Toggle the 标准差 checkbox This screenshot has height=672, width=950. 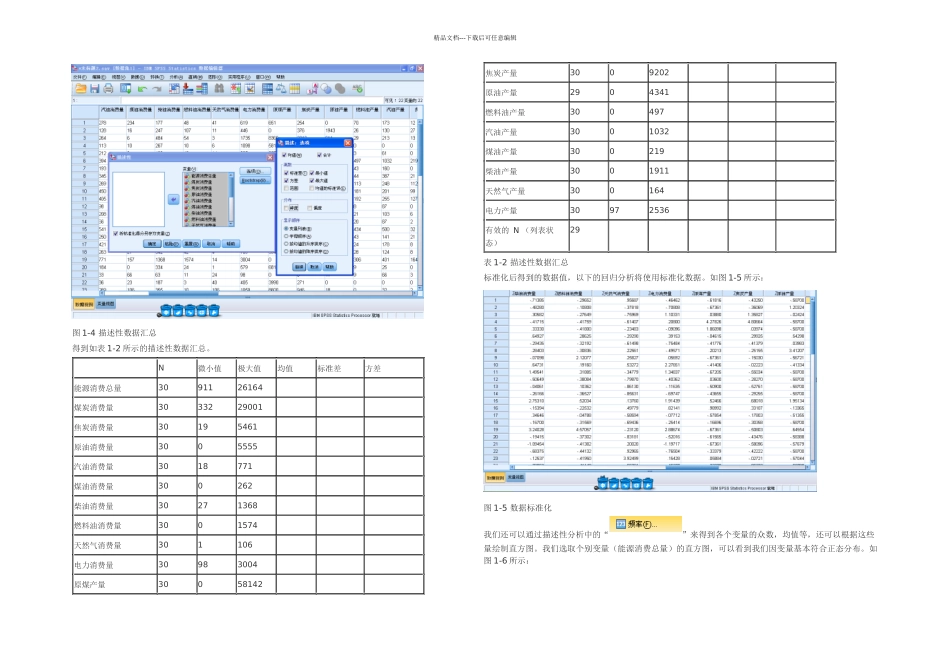pyautogui.click(x=286, y=173)
